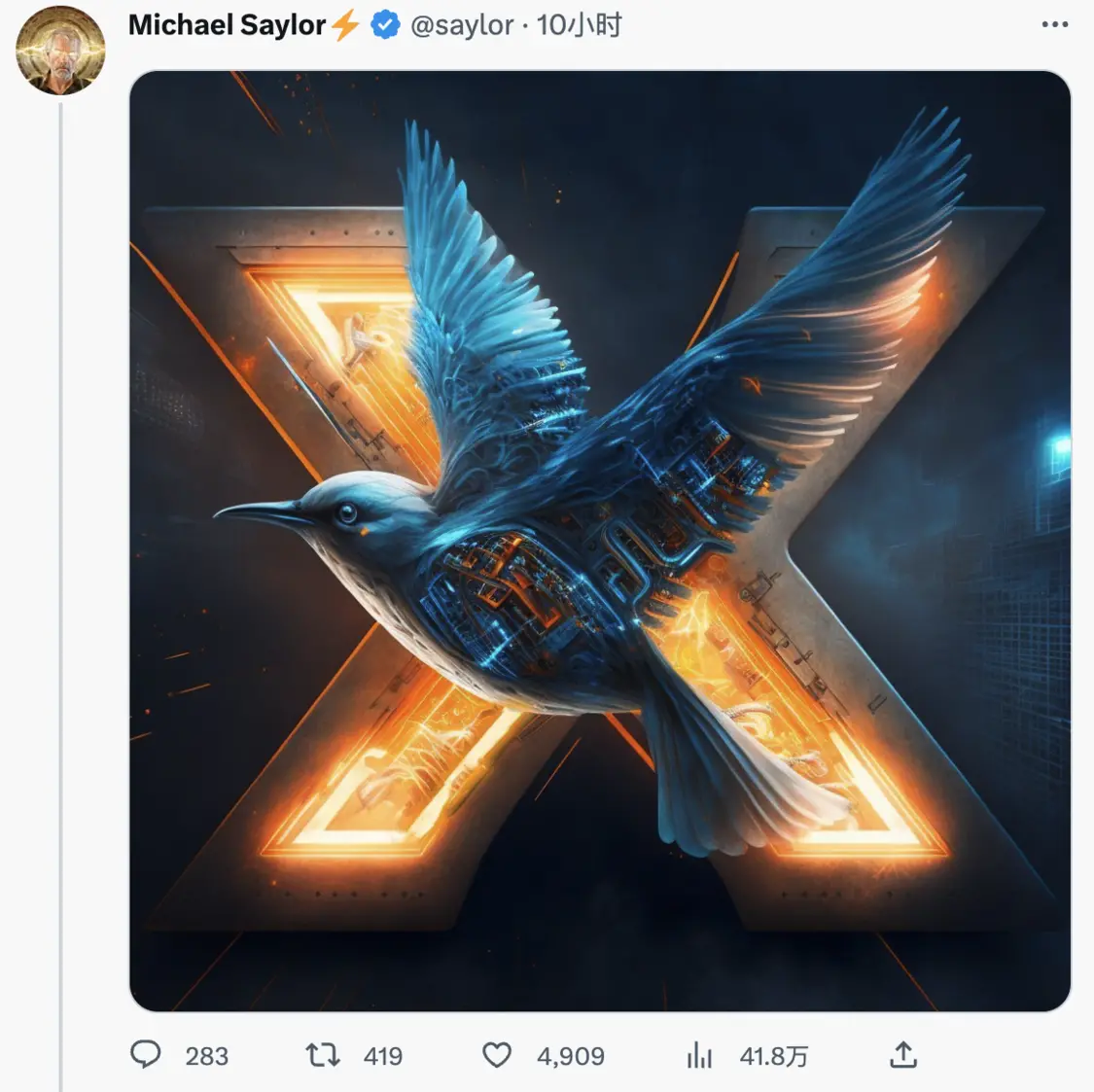Click the 419 retweets count
Viewport: 1094px width, 1092px height.
[382, 1056]
